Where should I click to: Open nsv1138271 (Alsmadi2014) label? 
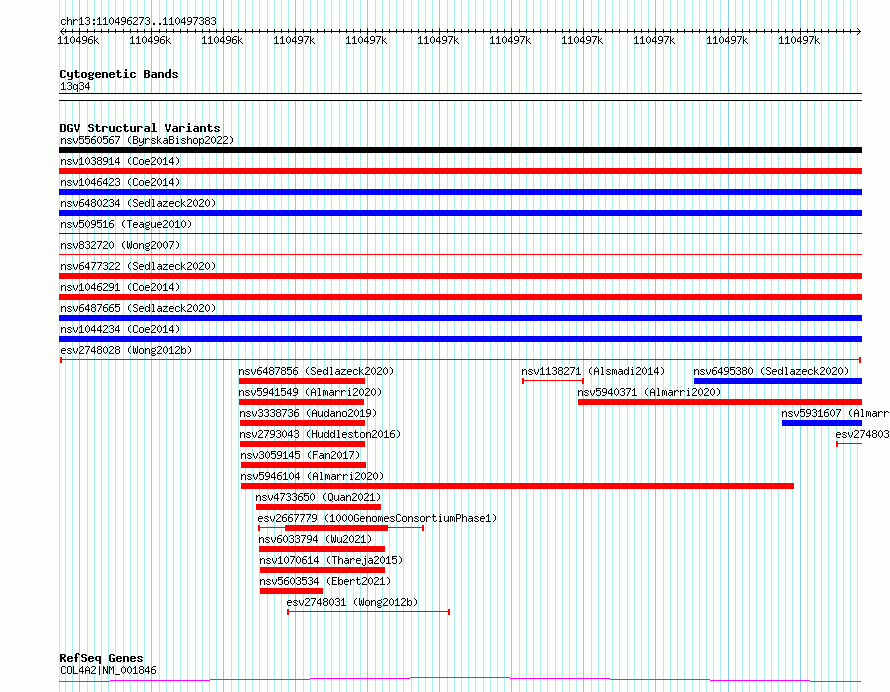tap(593, 371)
